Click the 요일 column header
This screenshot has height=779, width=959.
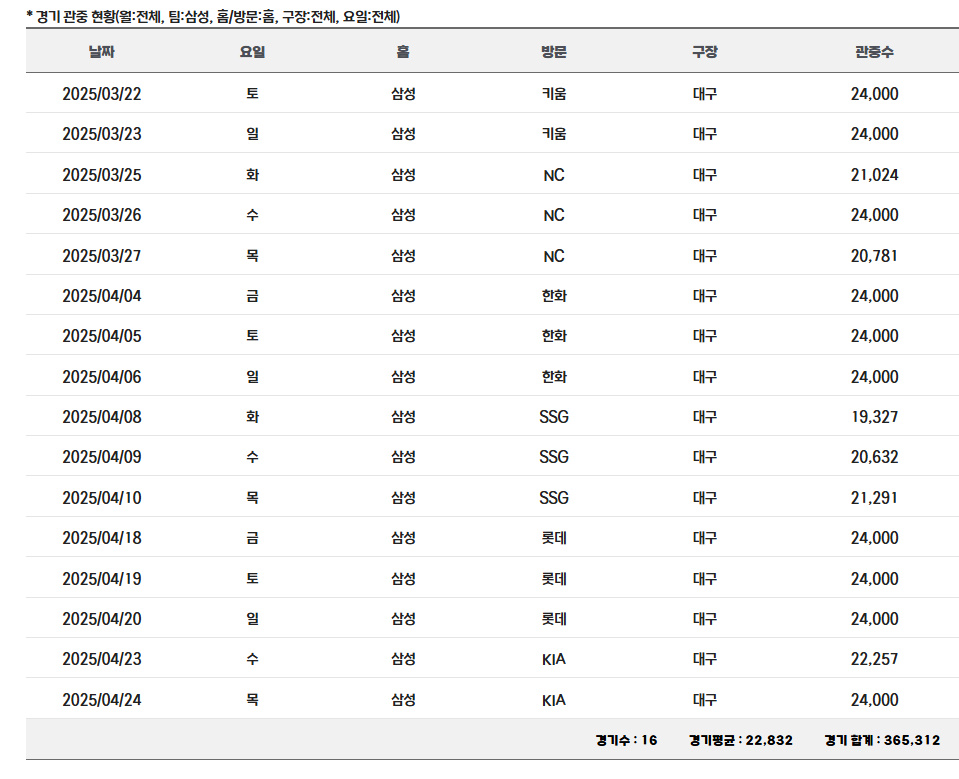(x=252, y=52)
